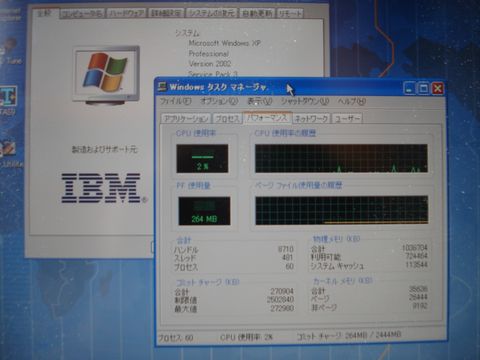Switch to the プロセス tab

[227, 118]
